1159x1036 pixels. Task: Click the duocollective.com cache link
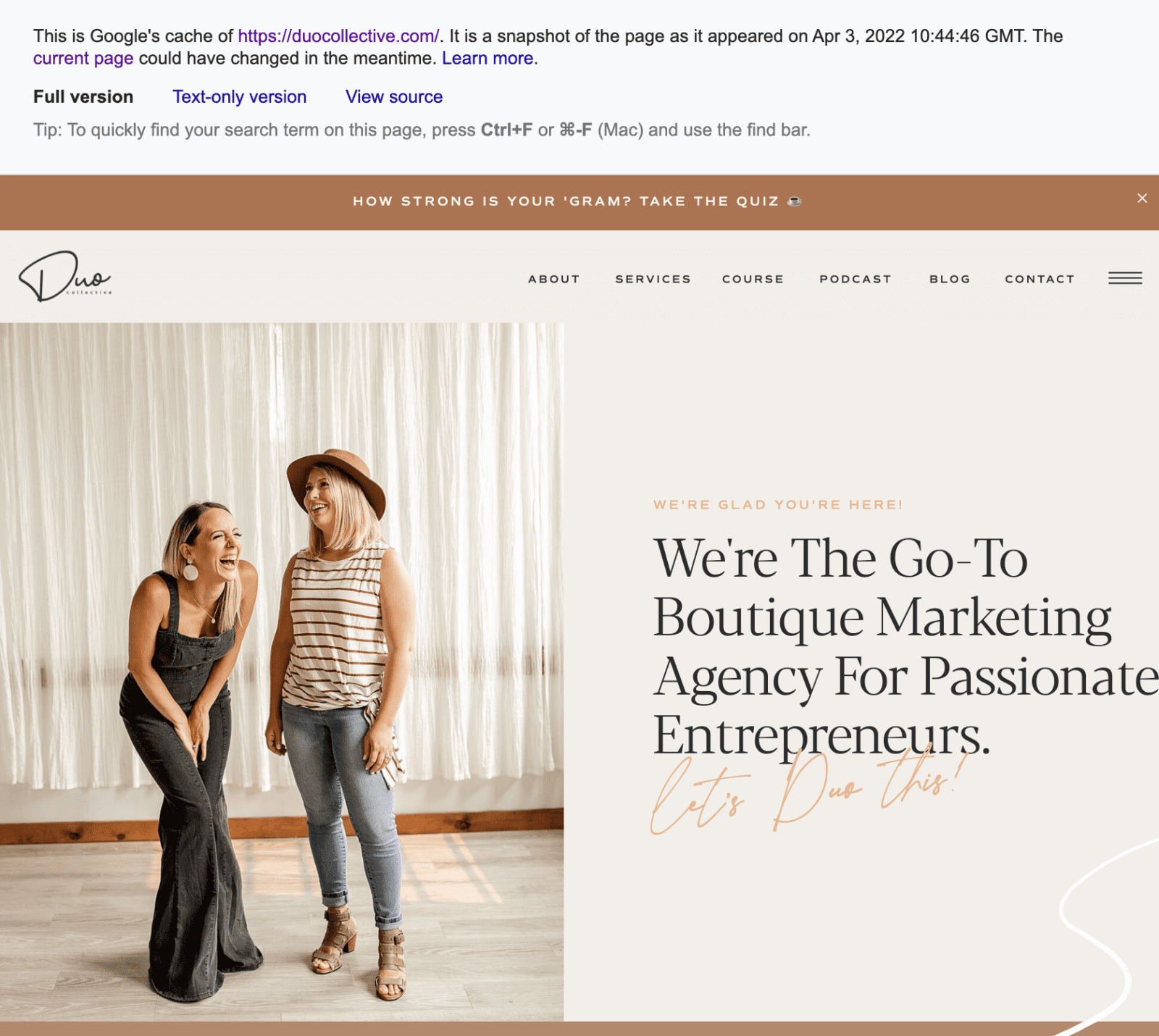click(x=338, y=35)
